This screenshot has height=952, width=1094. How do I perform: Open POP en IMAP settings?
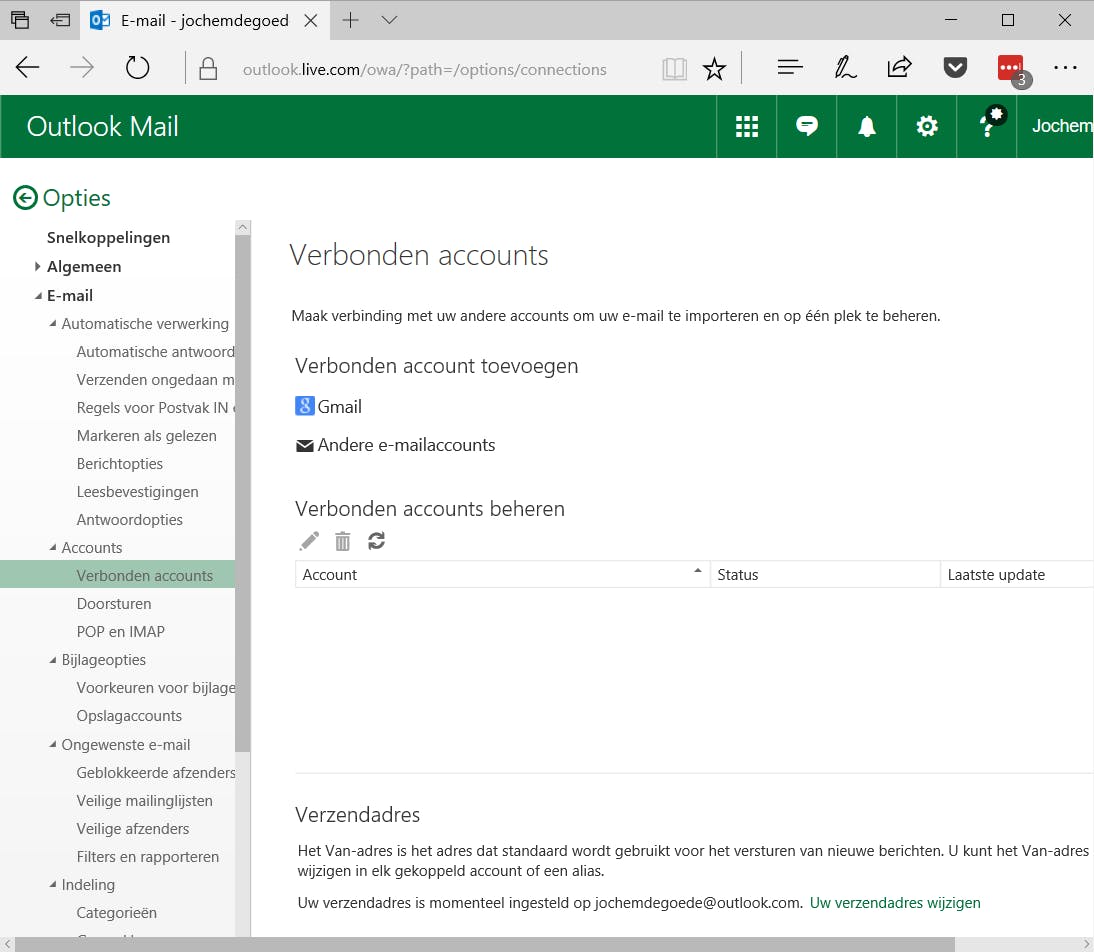point(121,632)
